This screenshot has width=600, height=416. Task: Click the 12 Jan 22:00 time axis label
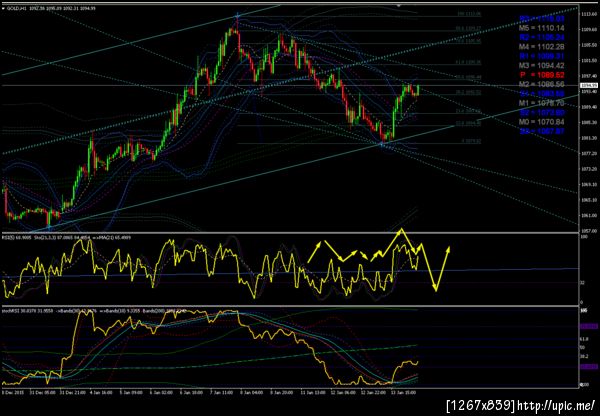pyautogui.click(x=375, y=393)
